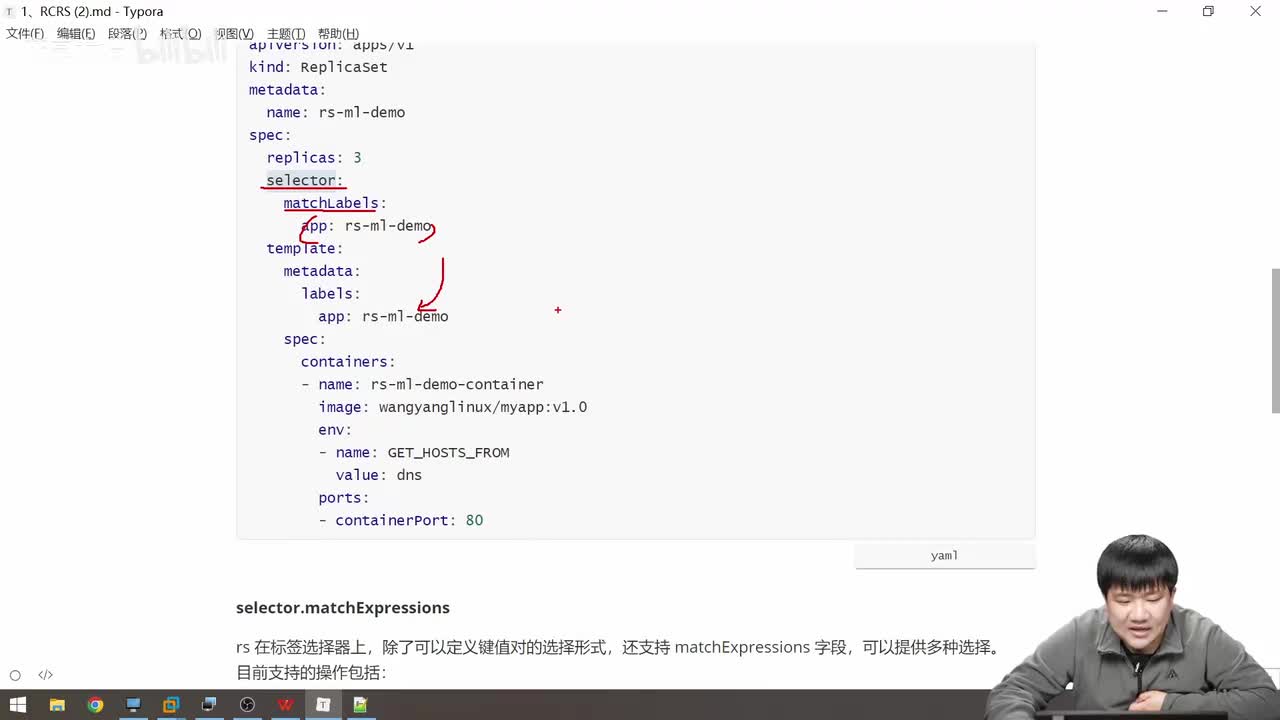This screenshot has height=720, width=1280.
Task: Click the 'selector:' line in the code
Action: point(305,180)
